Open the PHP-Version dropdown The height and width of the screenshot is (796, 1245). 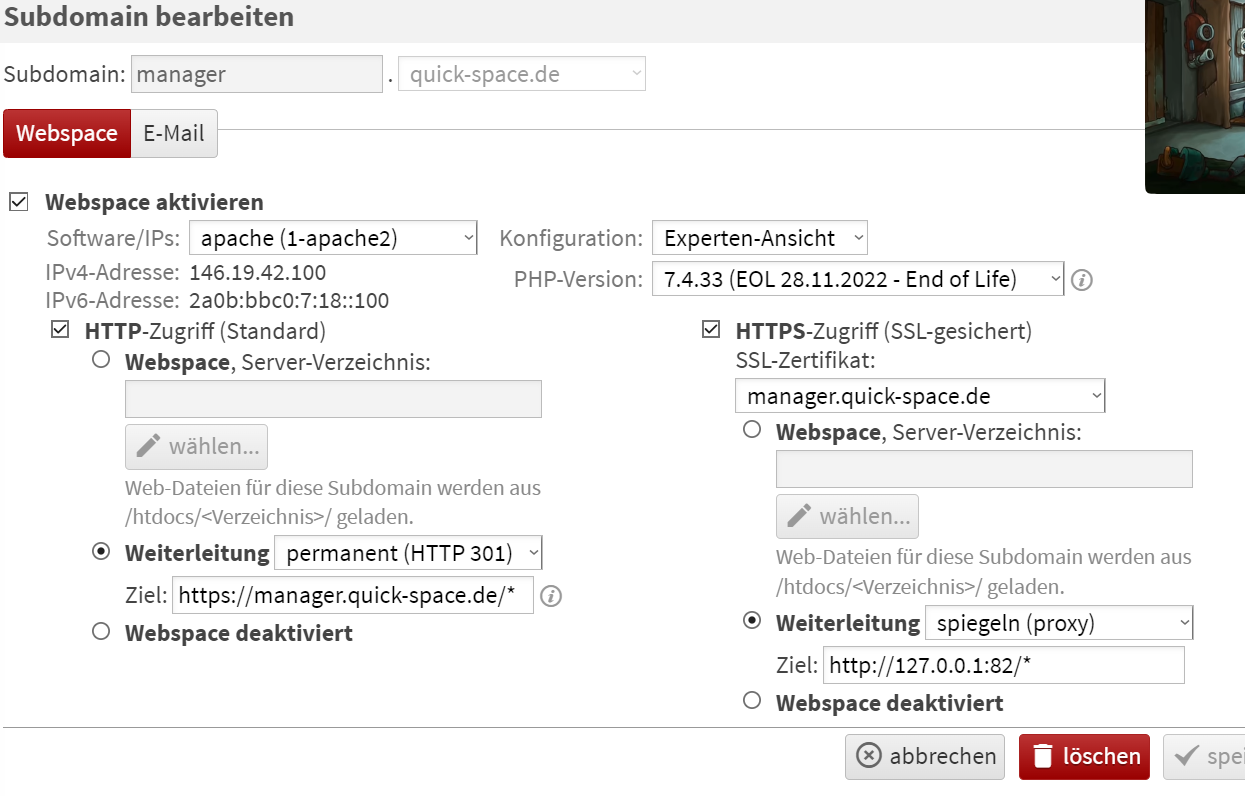click(x=857, y=280)
